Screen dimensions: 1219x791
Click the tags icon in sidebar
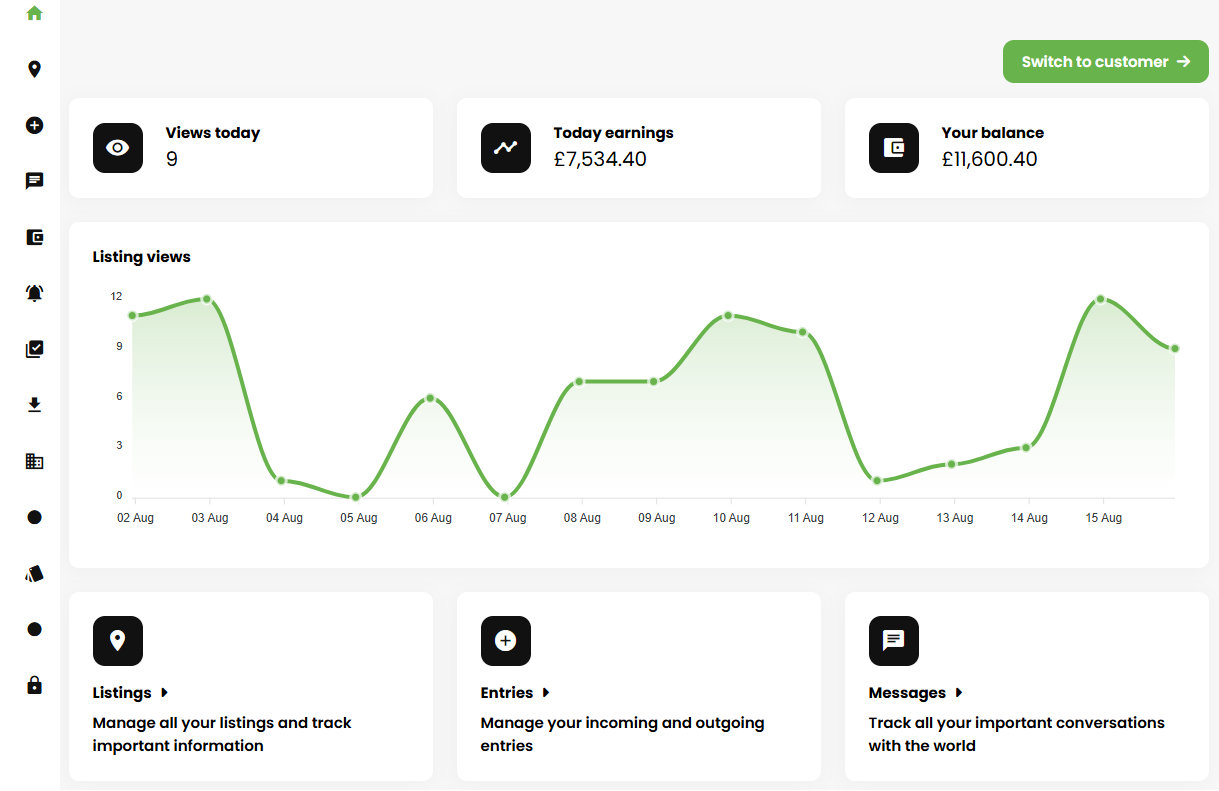click(x=34, y=574)
